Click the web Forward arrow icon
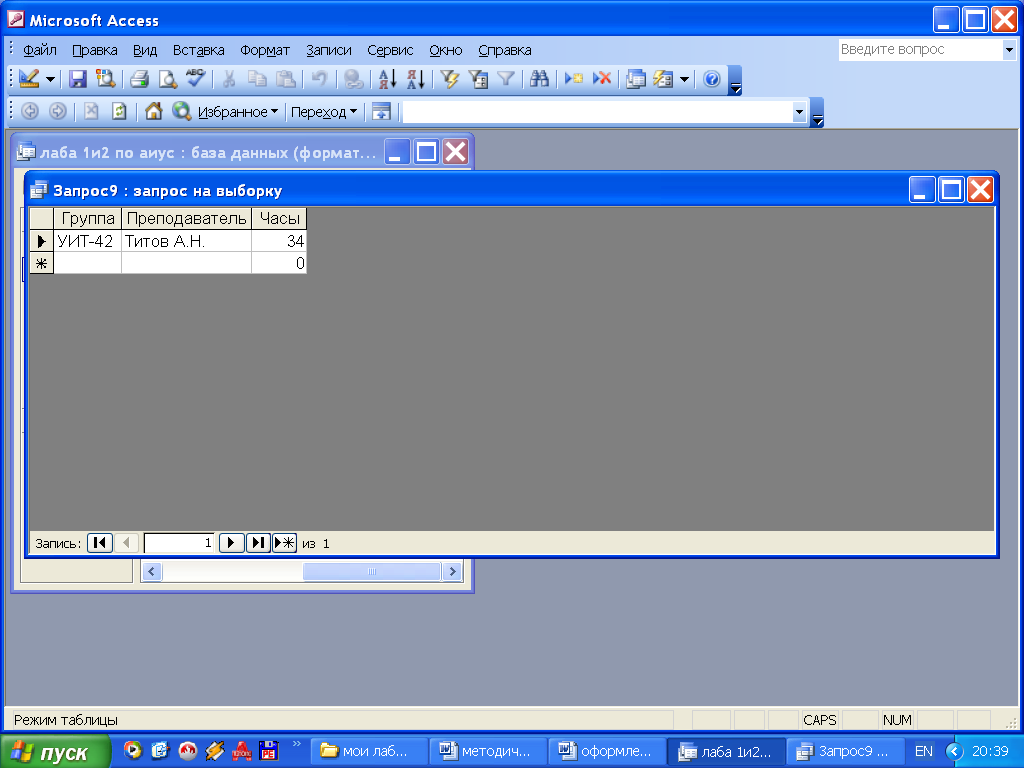1024x768 pixels. point(58,112)
